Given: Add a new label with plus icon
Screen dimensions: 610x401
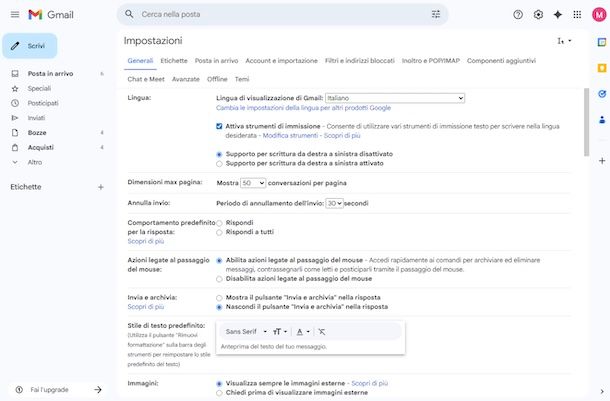Looking at the screenshot, I should point(100,187).
